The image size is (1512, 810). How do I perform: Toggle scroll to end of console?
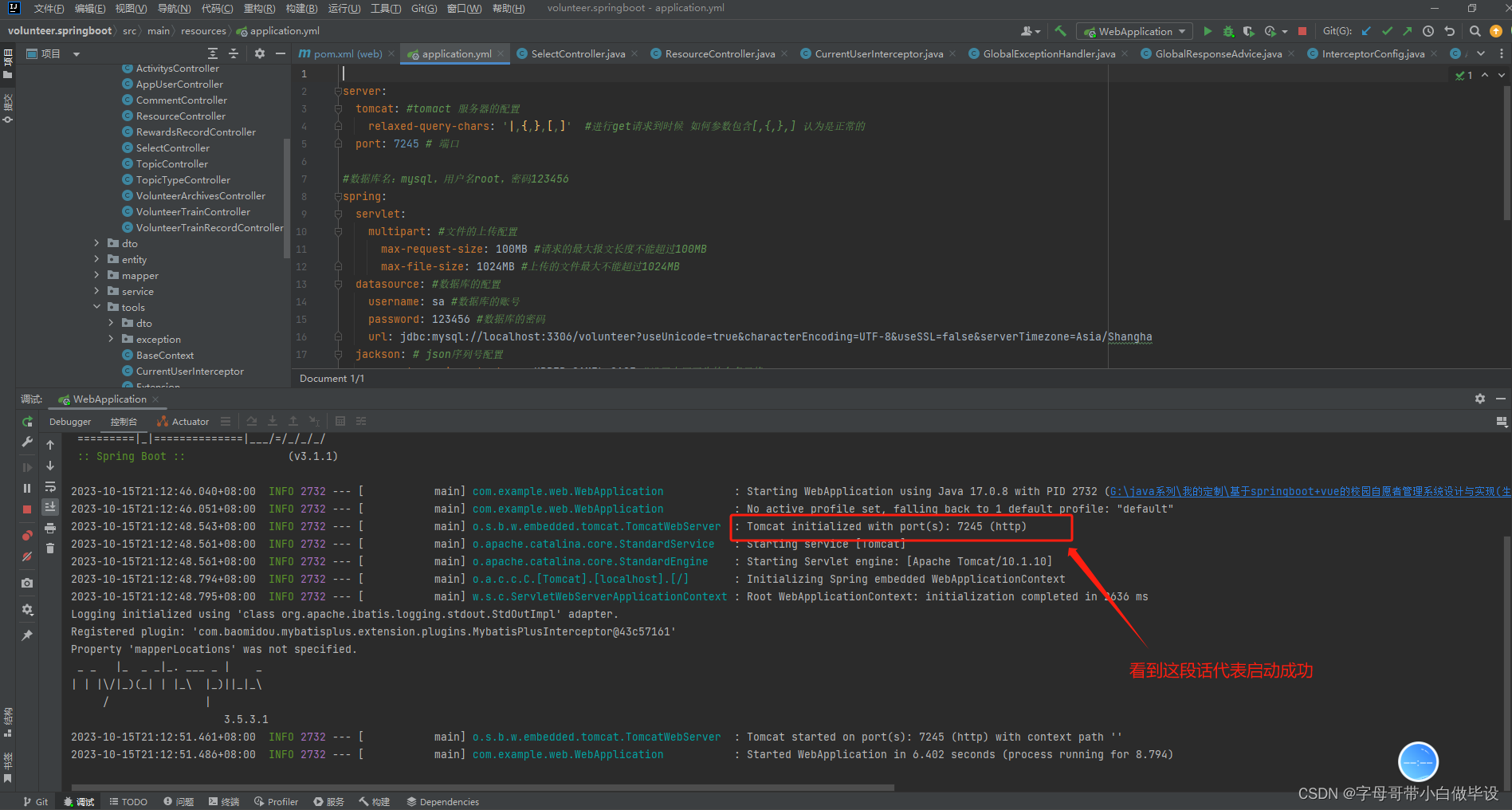50,507
